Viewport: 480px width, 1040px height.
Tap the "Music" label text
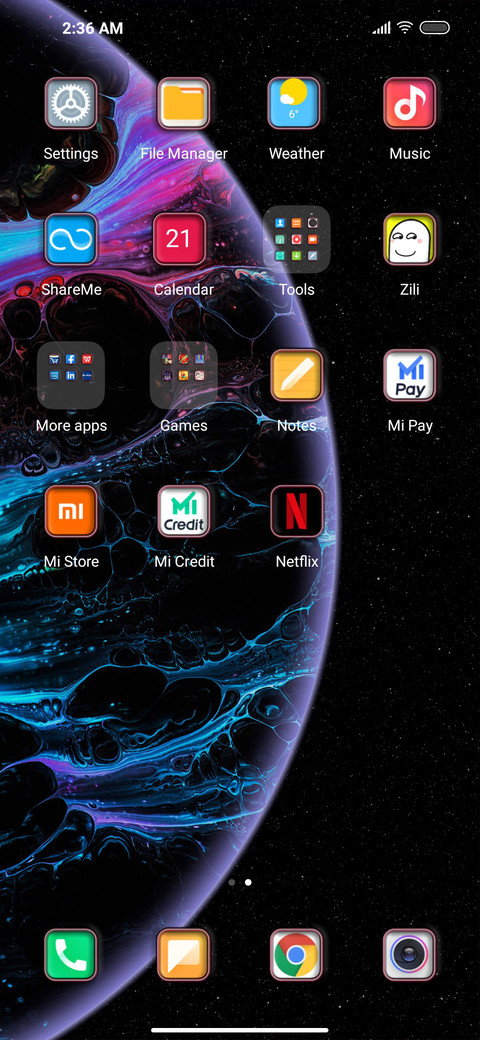[410, 154]
